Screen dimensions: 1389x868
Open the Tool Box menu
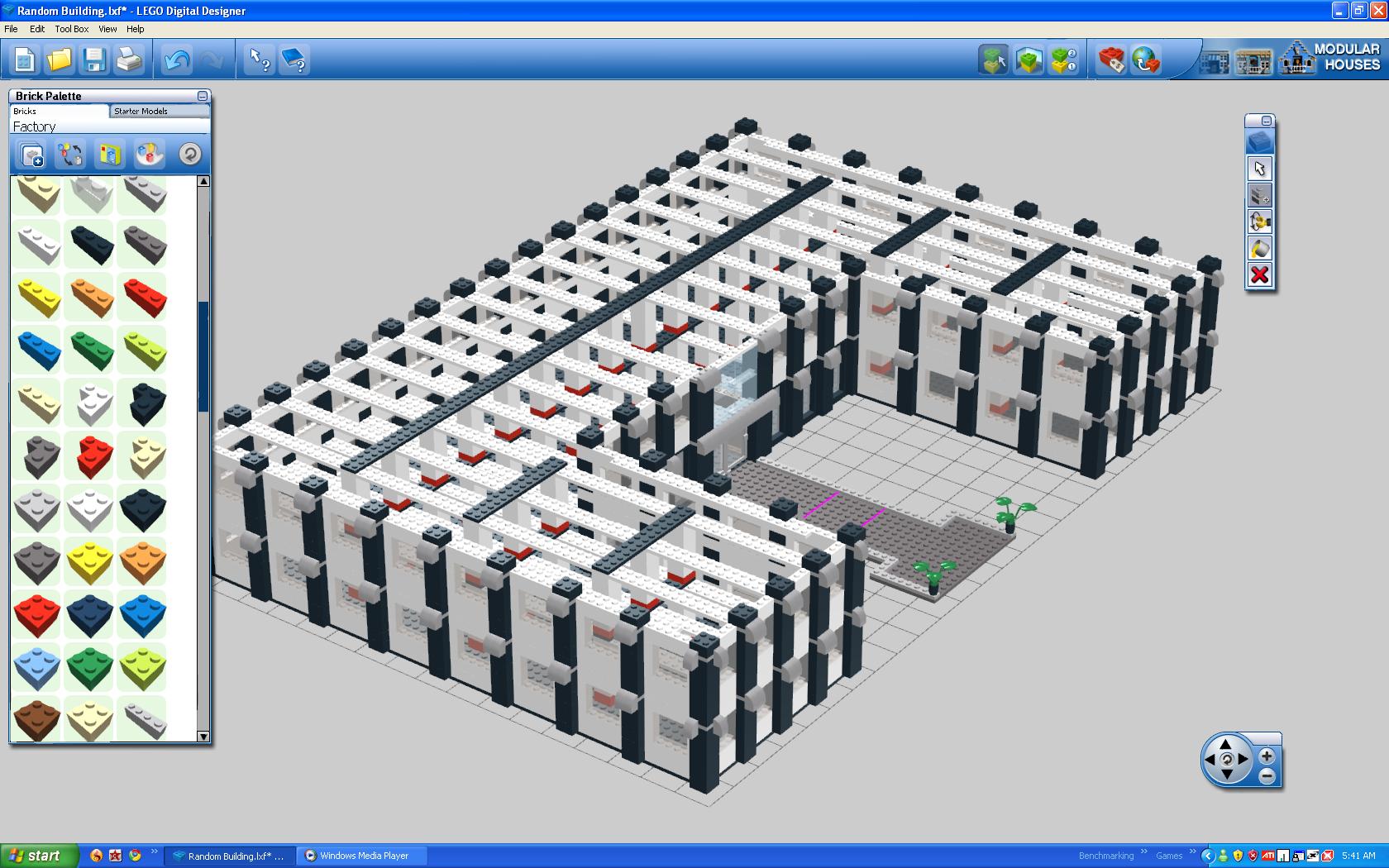click(72, 29)
